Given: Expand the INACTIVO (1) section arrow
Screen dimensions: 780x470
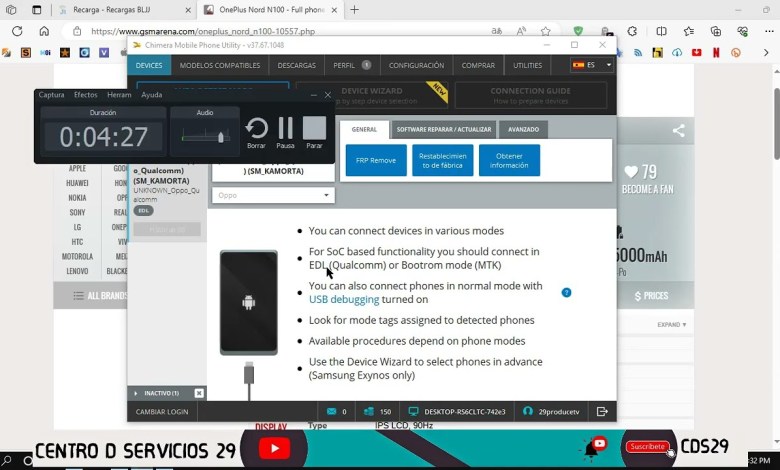Looking at the screenshot, I should [135, 393].
